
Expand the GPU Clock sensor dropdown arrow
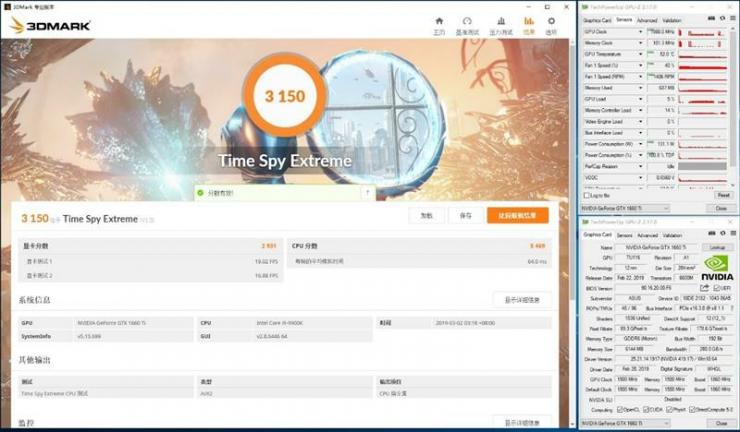tap(640, 32)
